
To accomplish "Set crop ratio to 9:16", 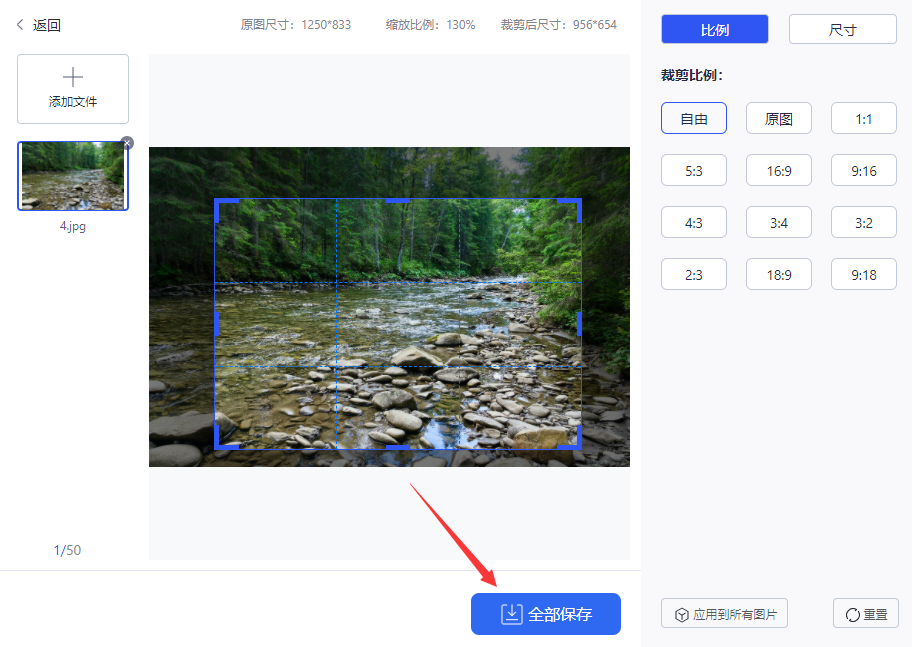I will [x=864, y=170].
